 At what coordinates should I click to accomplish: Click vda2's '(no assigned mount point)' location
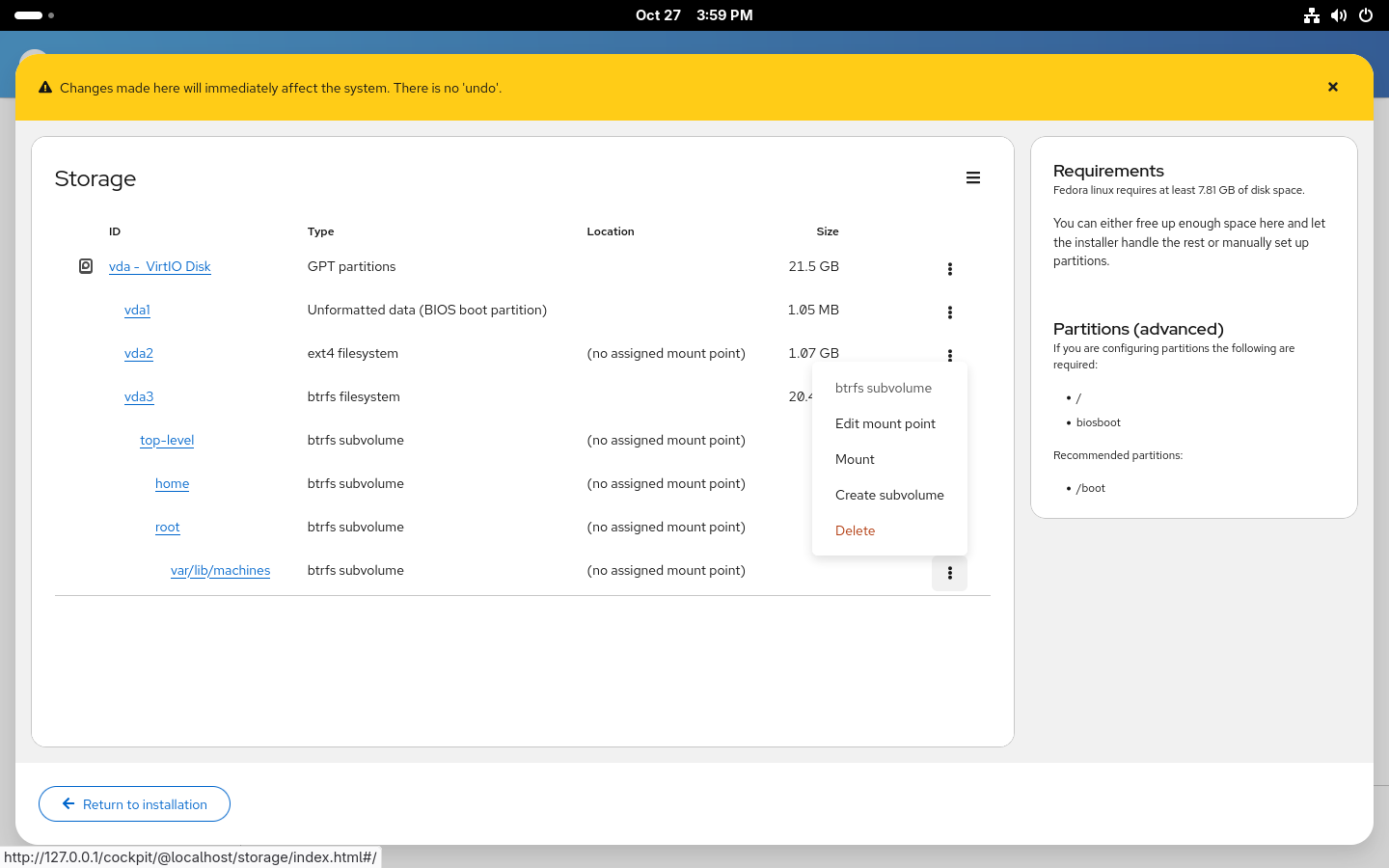tap(667, 353)
